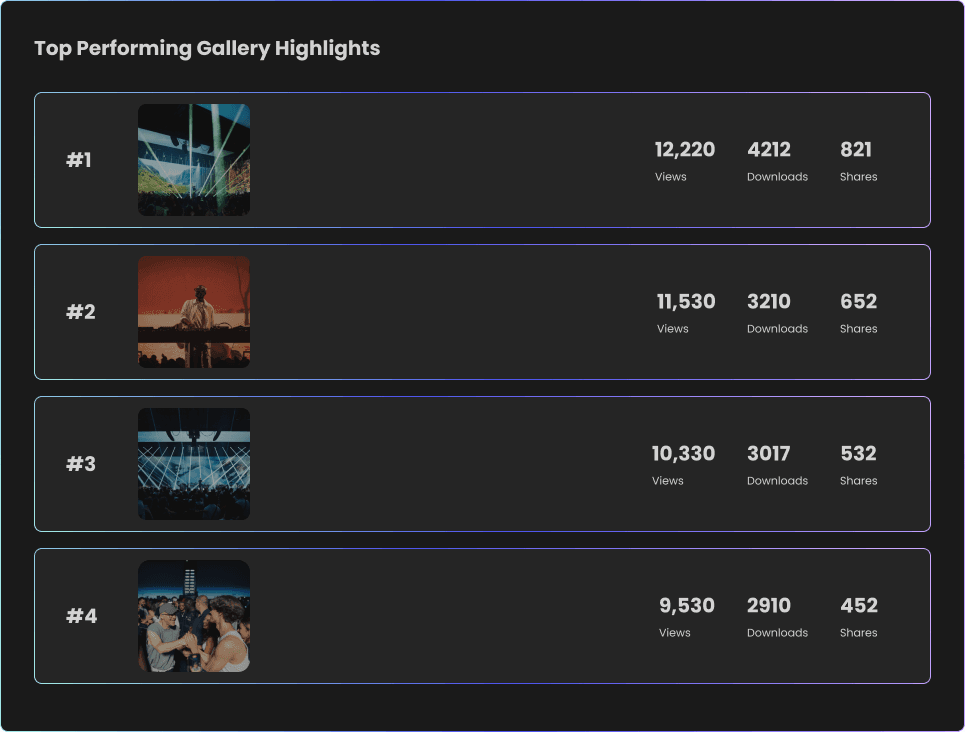Open the #2 highlight card
965x732 pixels.
[x=483, y=312]
